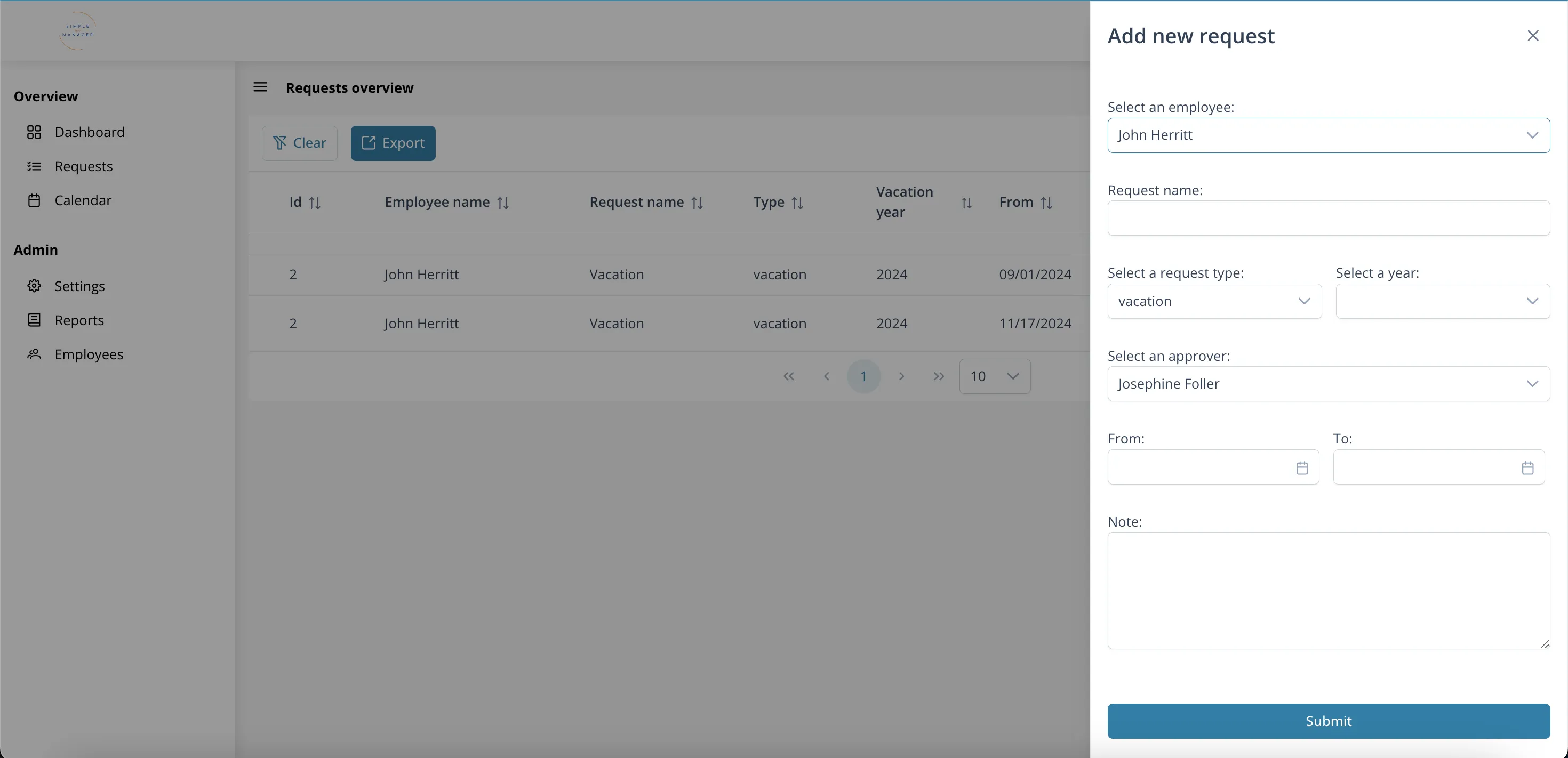This screenshot has height=758, width=1568.
Task: Click the Dashboard icon in sidebar
Action: coord(34,131)
